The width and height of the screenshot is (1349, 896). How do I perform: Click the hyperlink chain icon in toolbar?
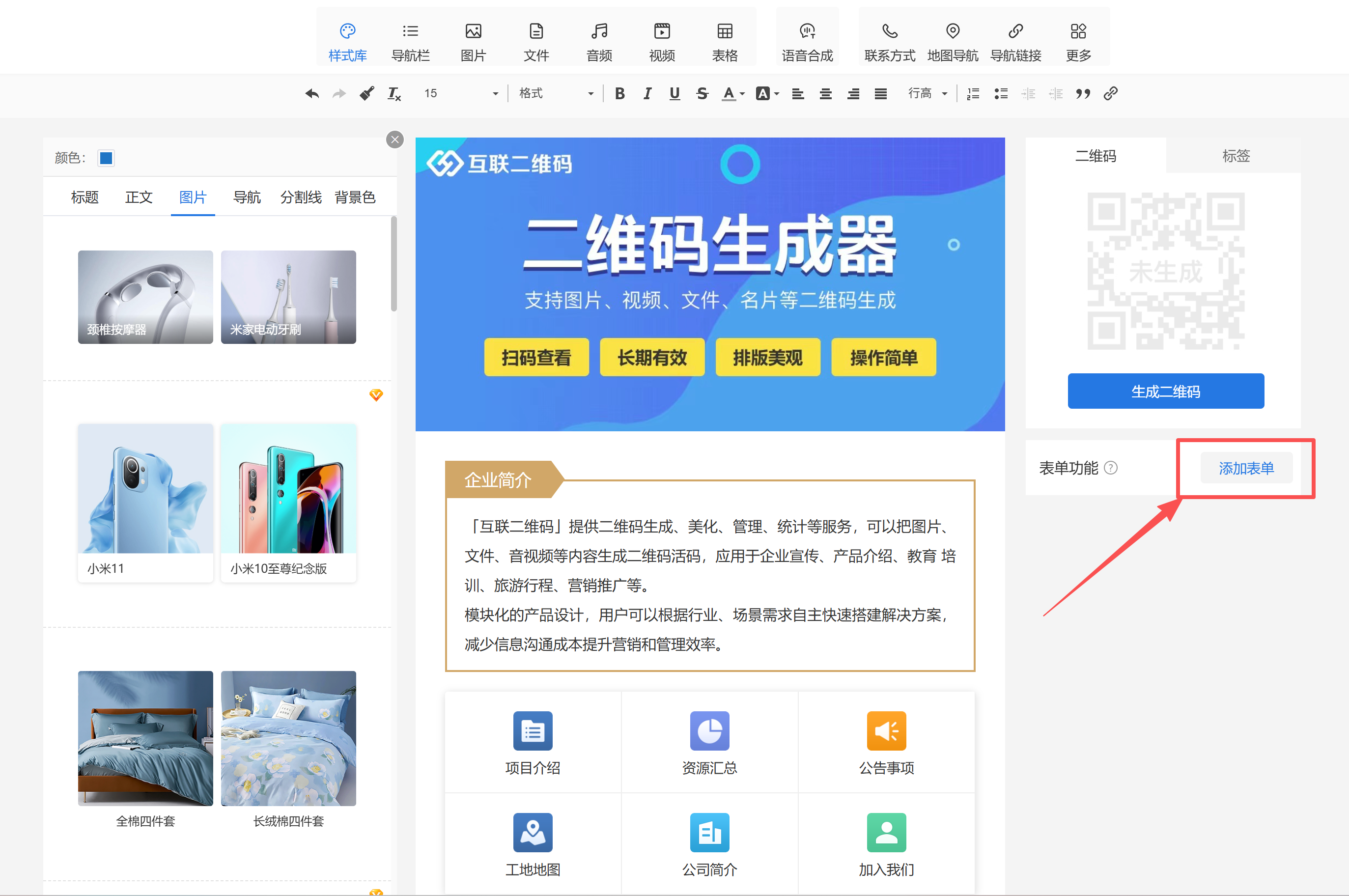(1110, 94)
